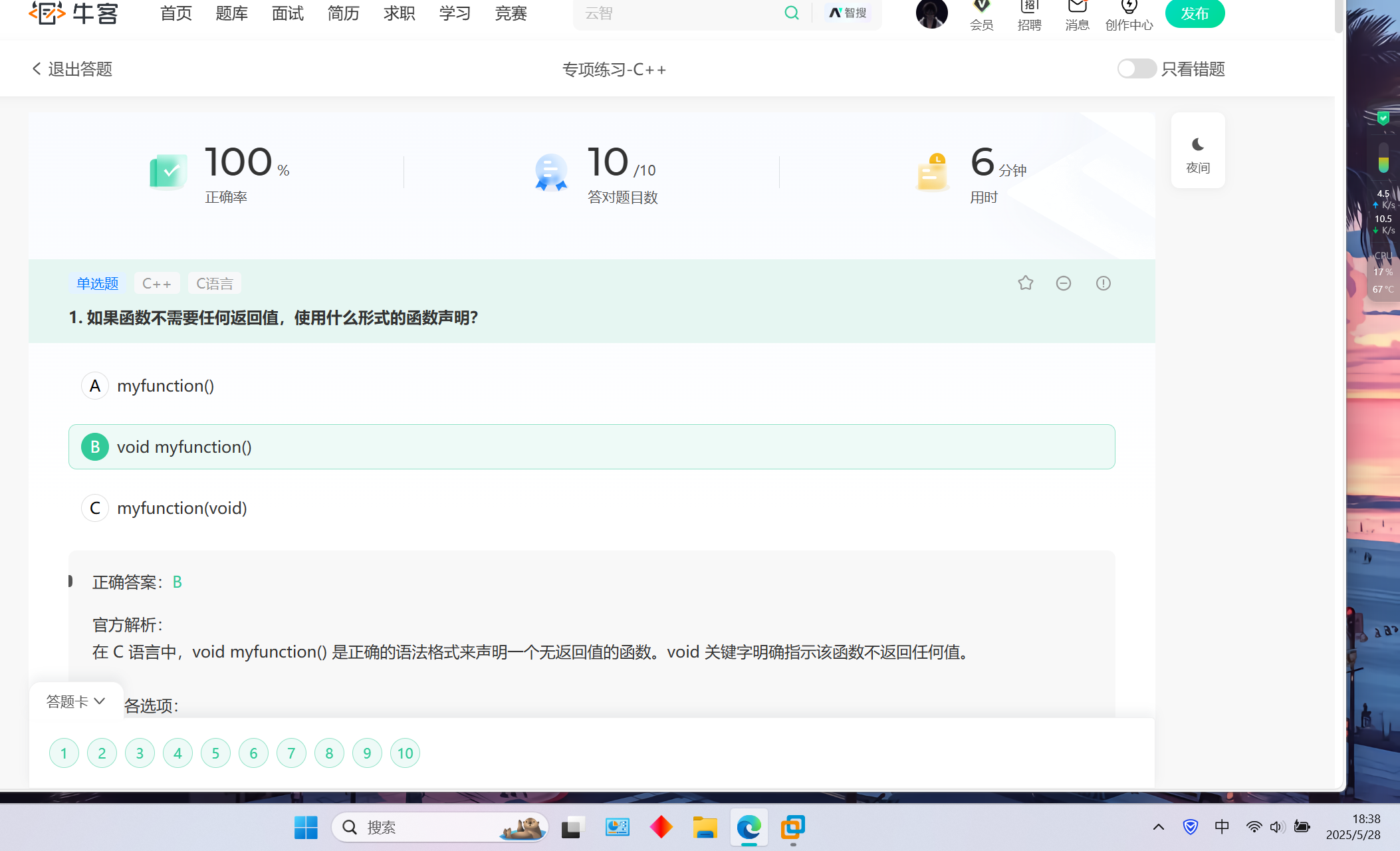Jump to question 7 in the answer card
This screenshot has width=1400, height=851.
coord(291,753)
